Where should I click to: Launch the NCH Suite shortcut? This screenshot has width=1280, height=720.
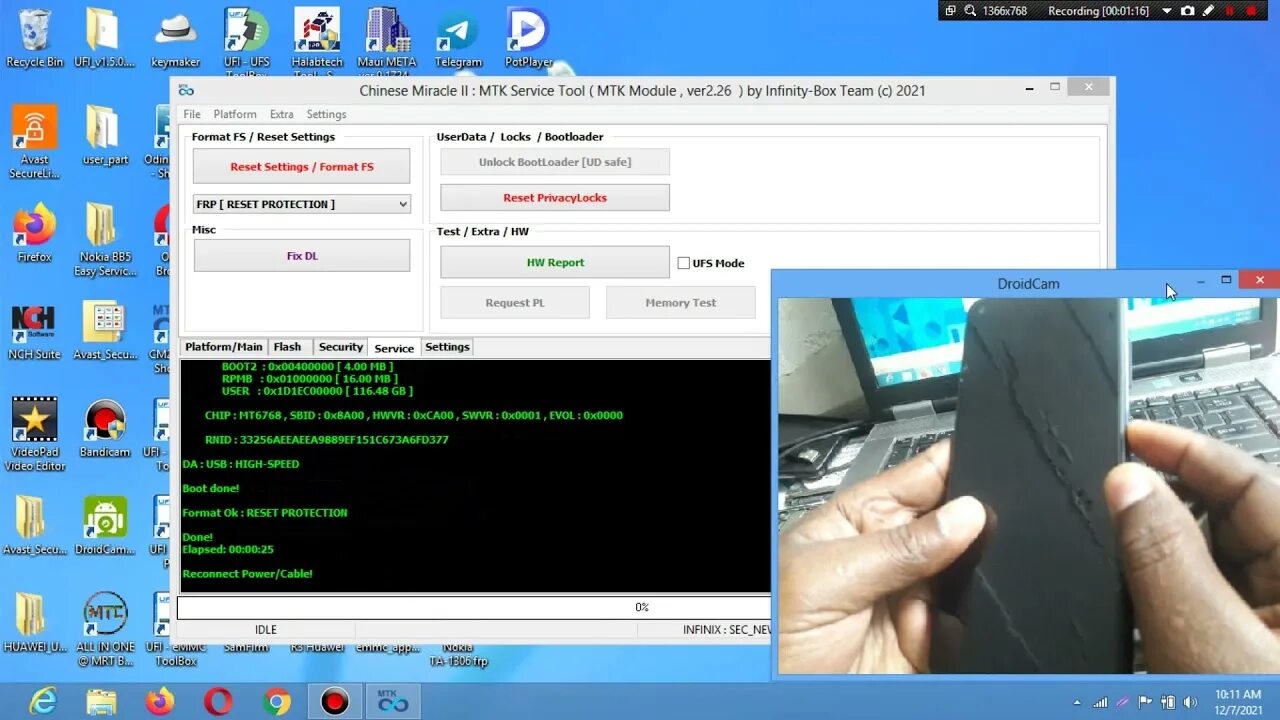point(34,331)
